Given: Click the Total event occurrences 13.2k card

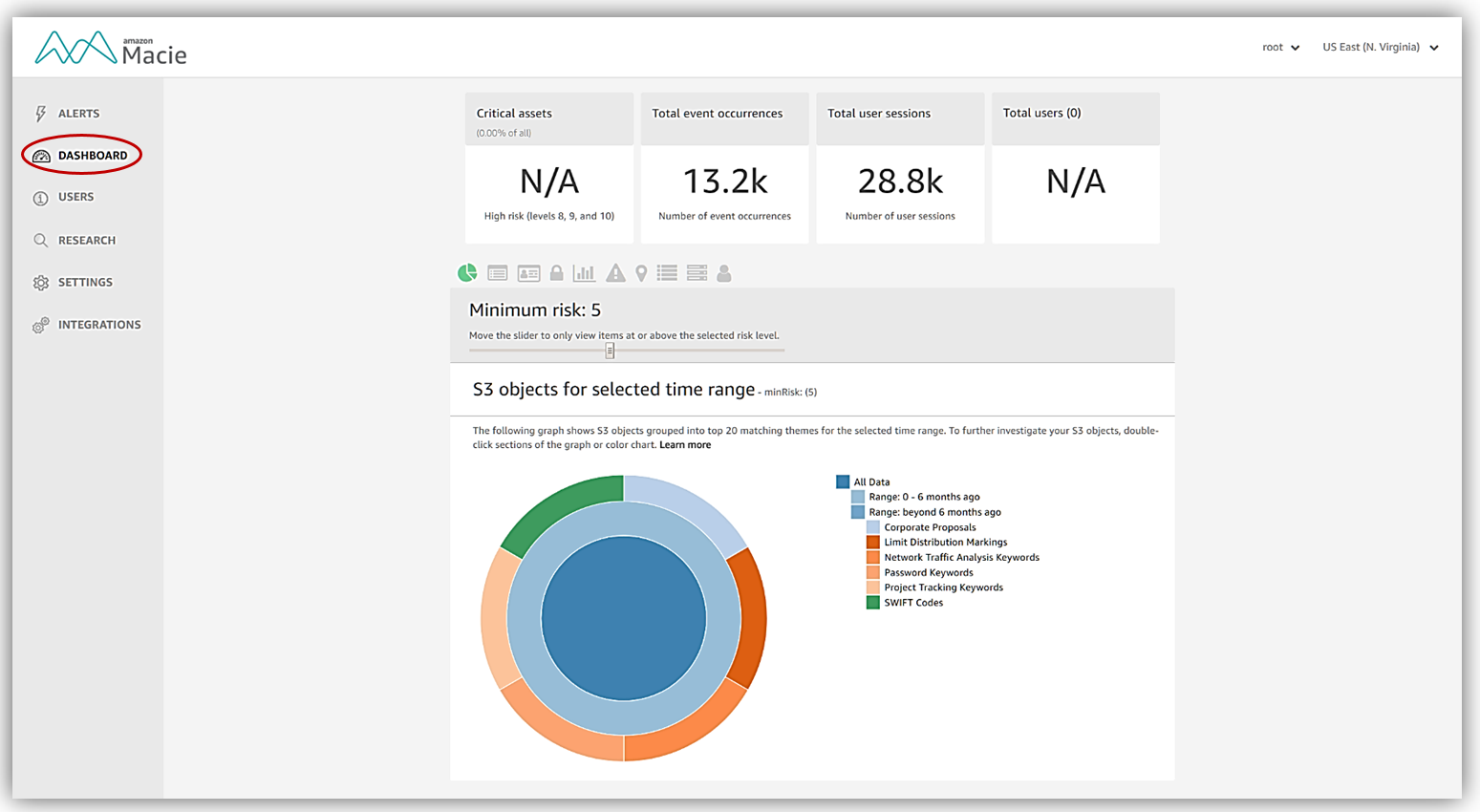Looking at the screenshot, I should coord(724,182).
